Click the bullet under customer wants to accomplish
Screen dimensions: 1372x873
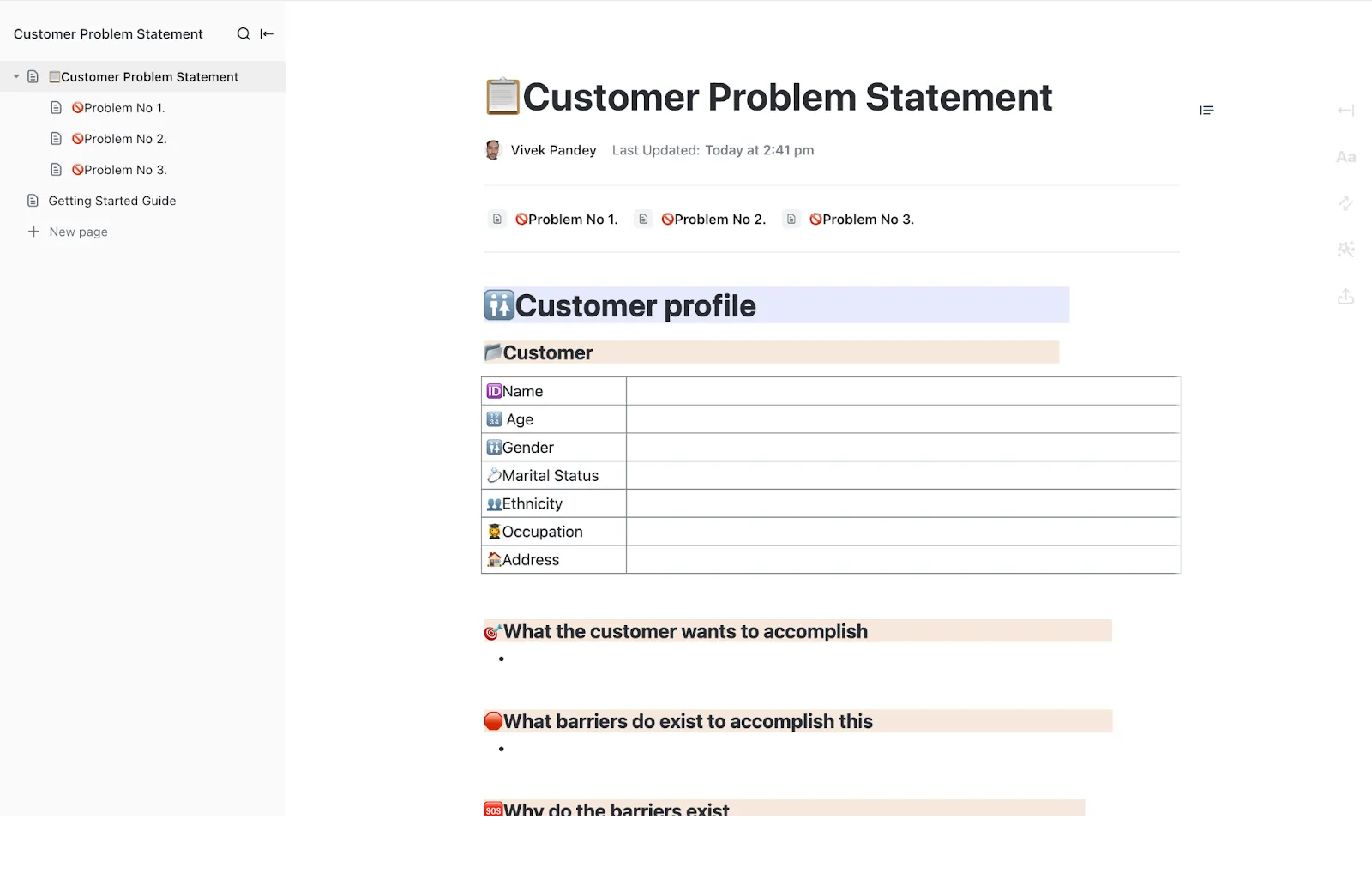pyautogui.click(x=501, y=659)
